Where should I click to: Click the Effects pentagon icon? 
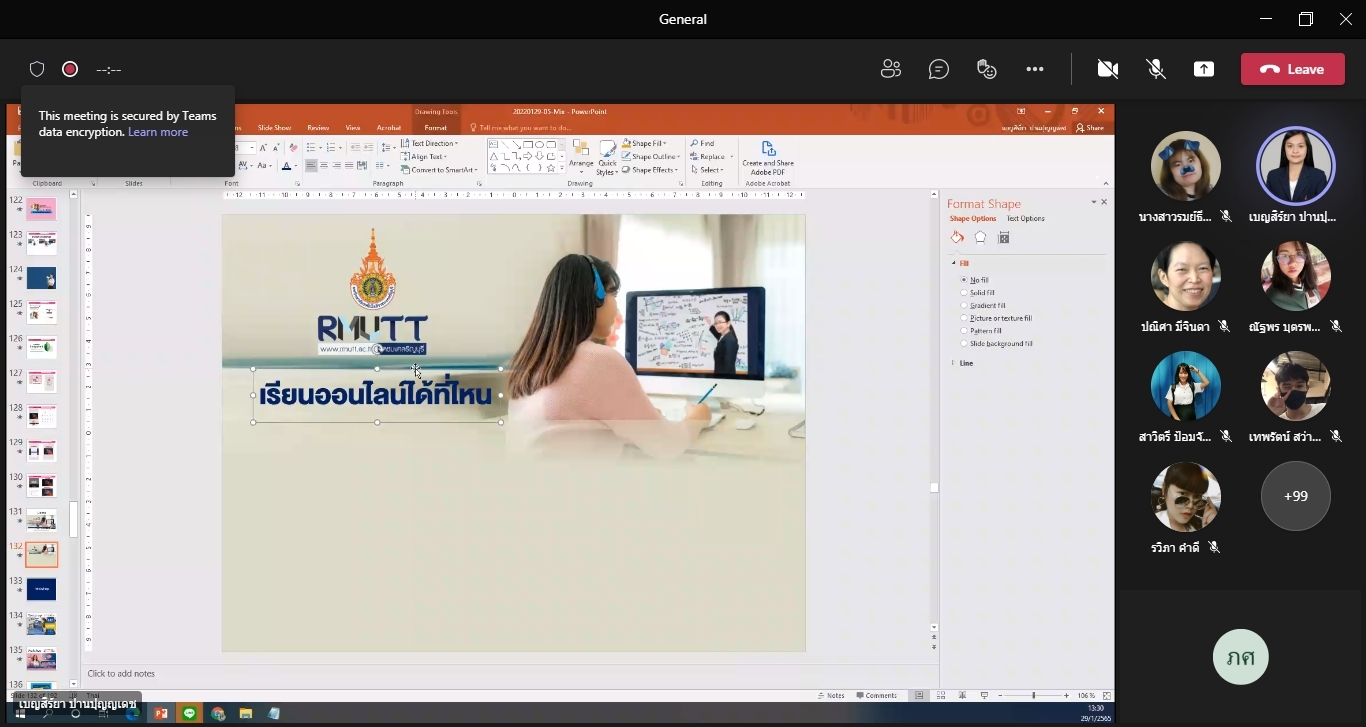(980, 238)
